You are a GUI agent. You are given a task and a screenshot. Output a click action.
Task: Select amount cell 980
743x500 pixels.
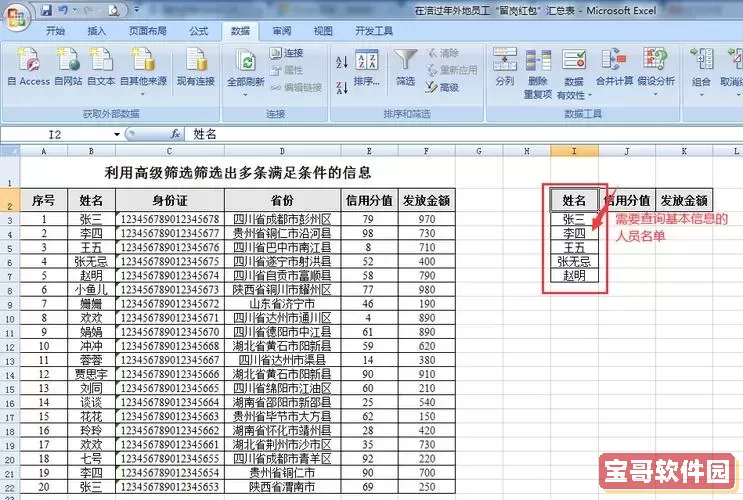click(426, 290)
